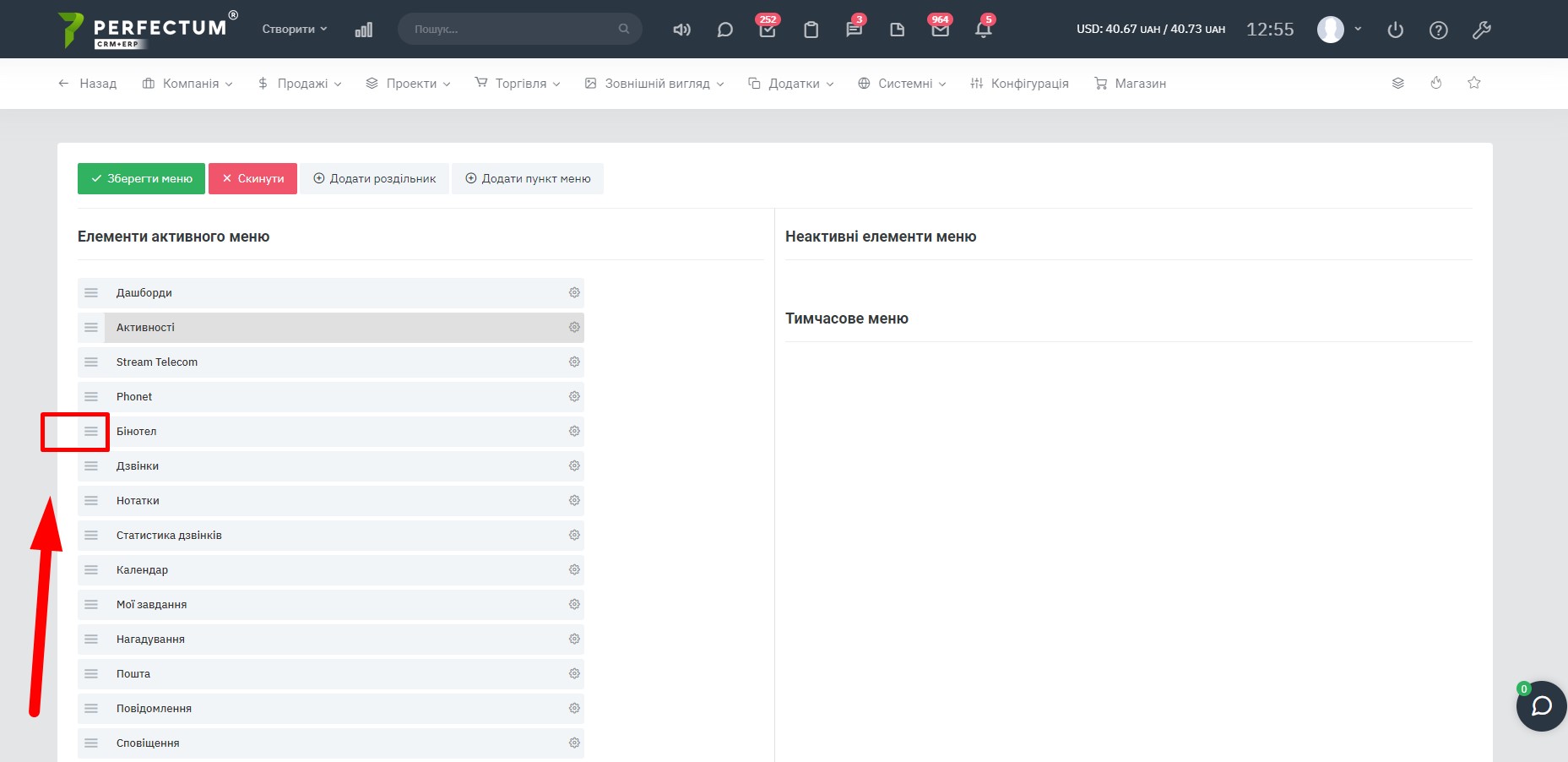Image resolution: width=1568 pixels, height=762 pixels.
Task: Open the notifications bell icon
Action: click(983, 30)
